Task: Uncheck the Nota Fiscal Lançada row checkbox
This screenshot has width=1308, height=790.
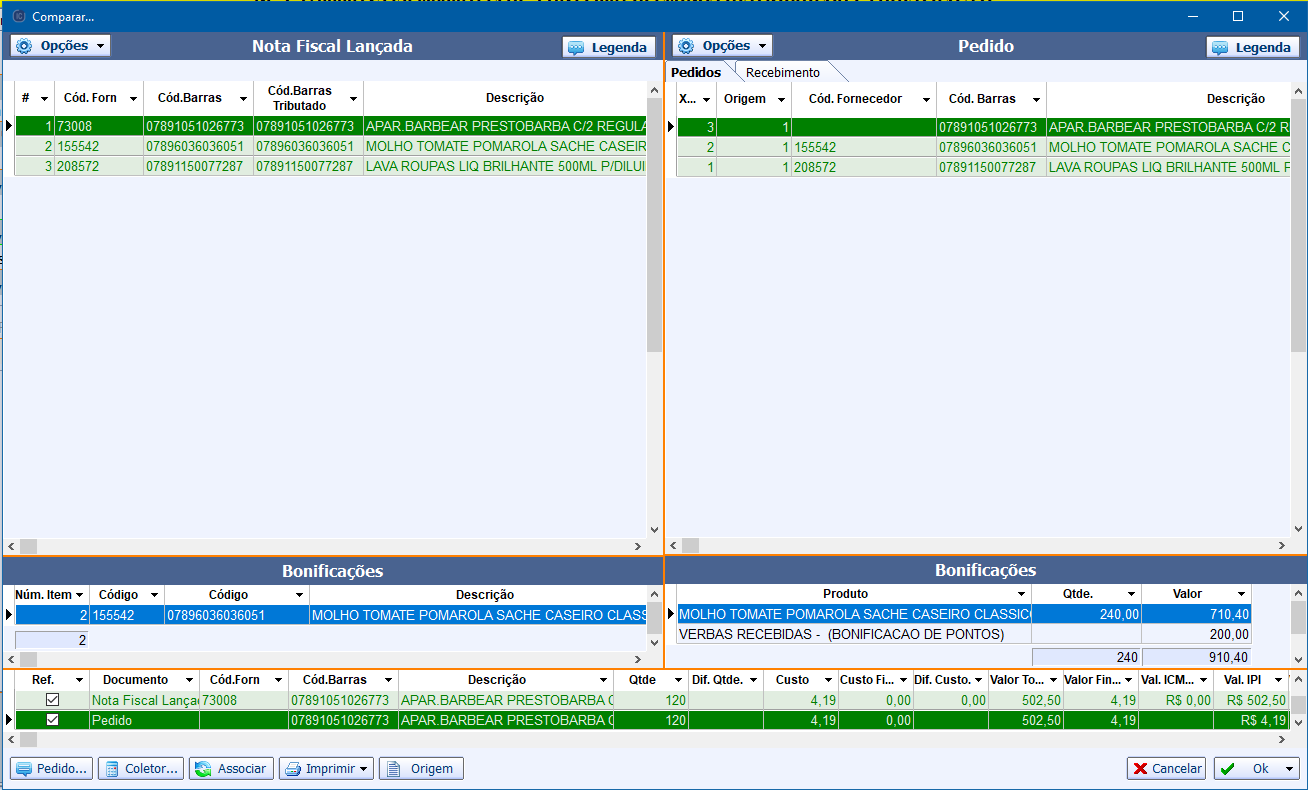Action: pyautogui.click(x=52, y=700)
